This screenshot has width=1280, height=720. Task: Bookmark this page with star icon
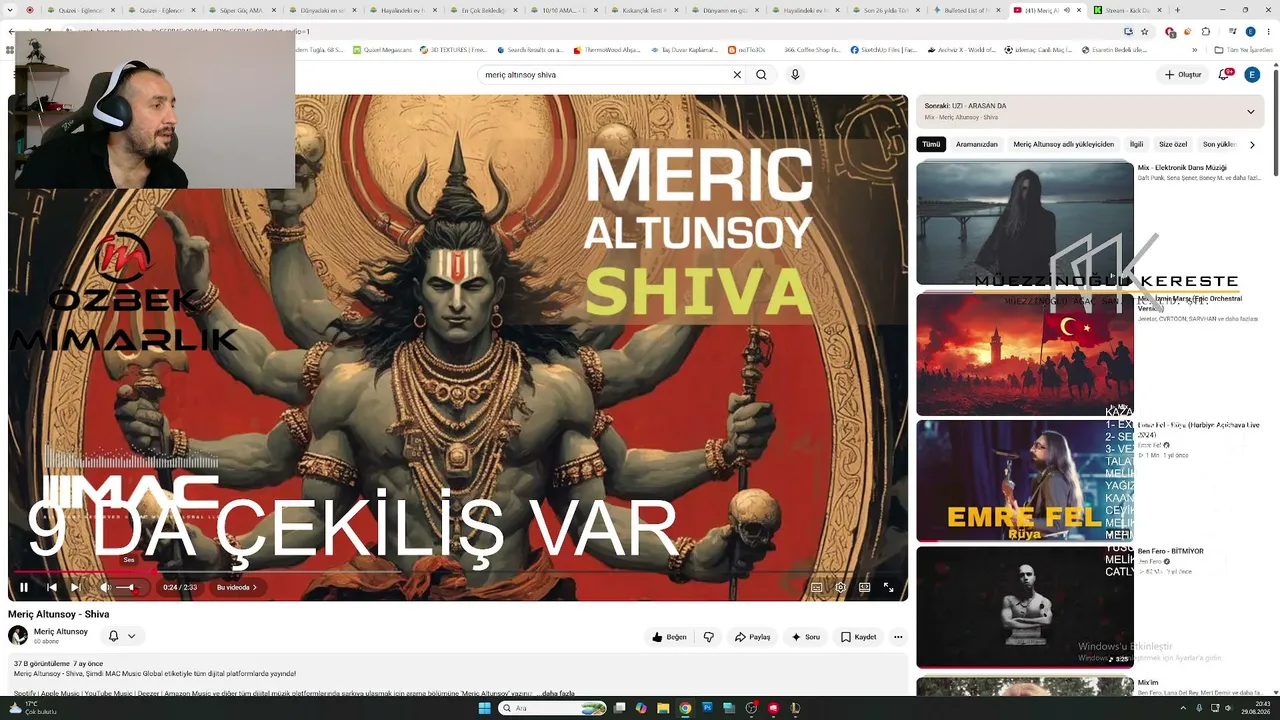pos(1145,31)
